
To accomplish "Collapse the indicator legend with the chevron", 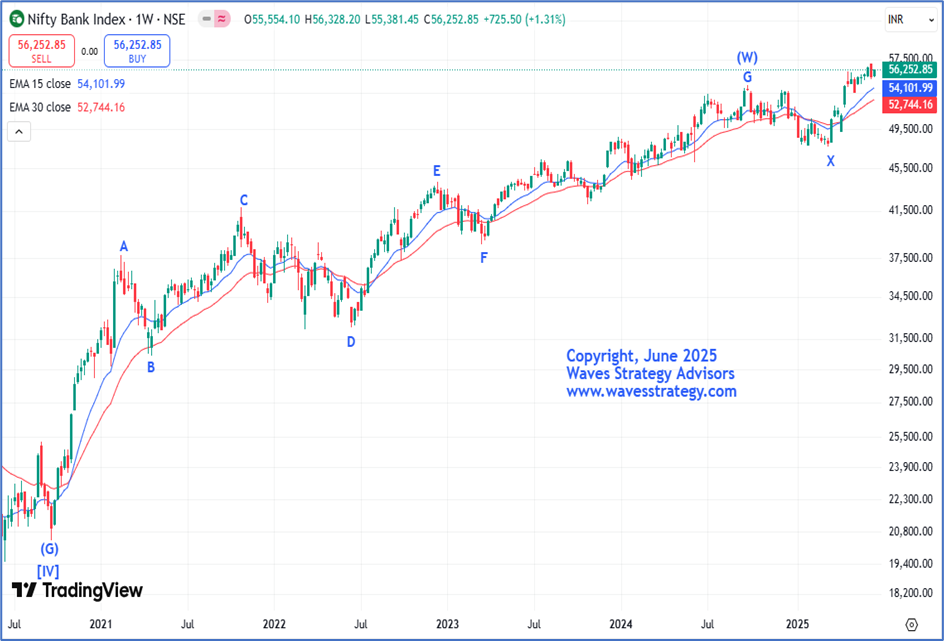I will click(19, 132).
